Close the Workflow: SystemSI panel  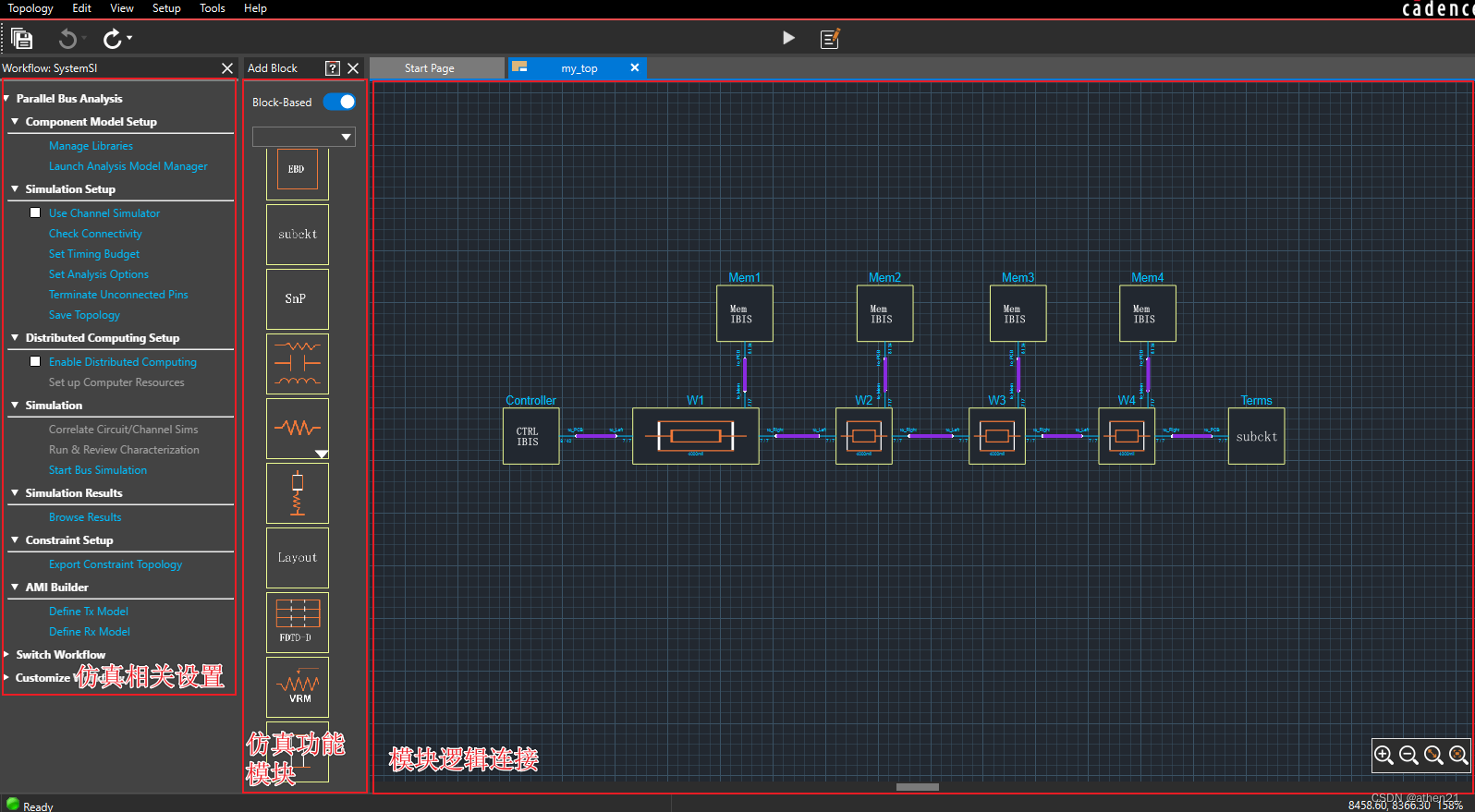coord(227,68)
